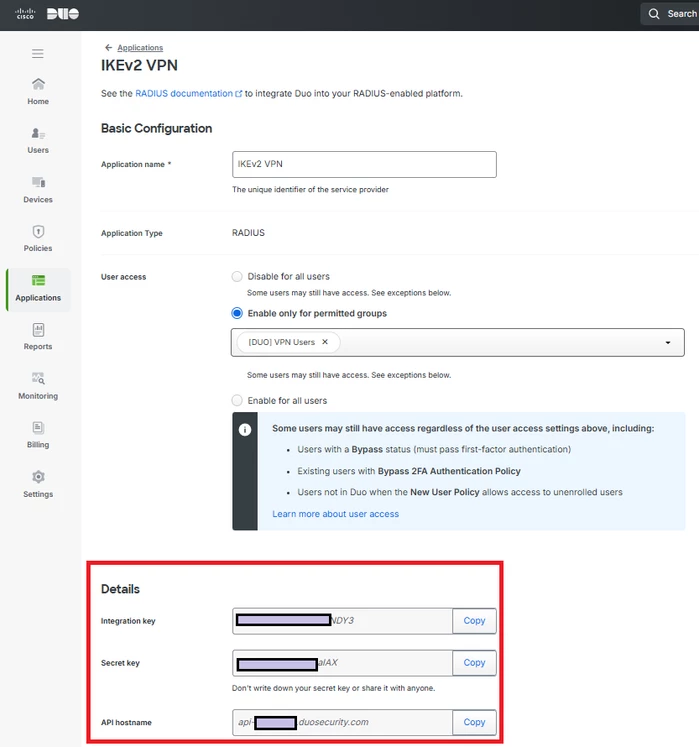Open the search magnifier icon

[x=654, y=14]
